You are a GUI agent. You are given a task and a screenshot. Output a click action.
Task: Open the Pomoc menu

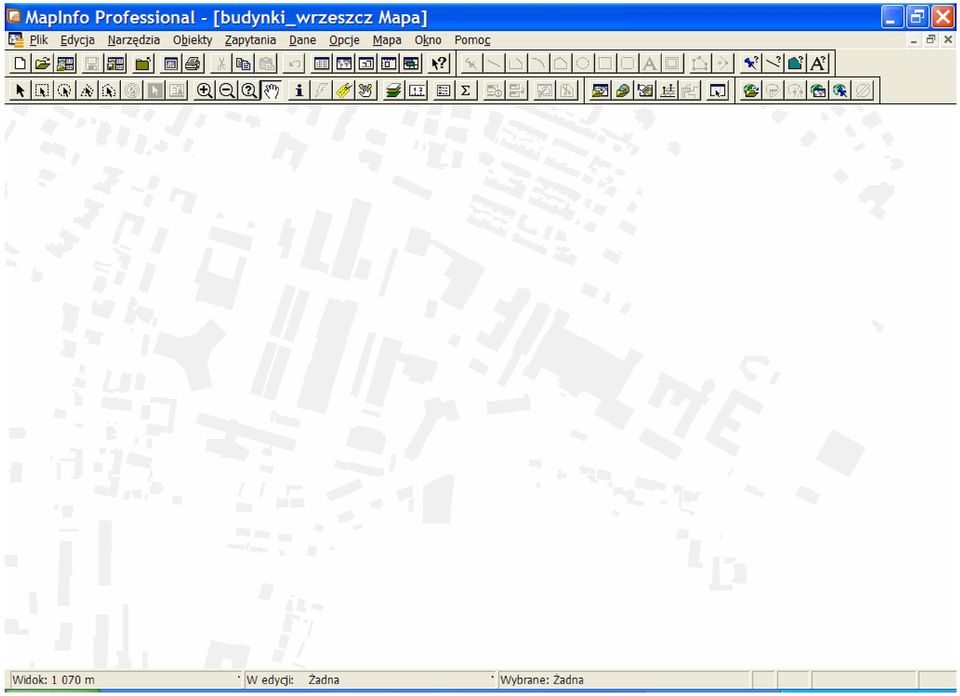coord(472,40)
